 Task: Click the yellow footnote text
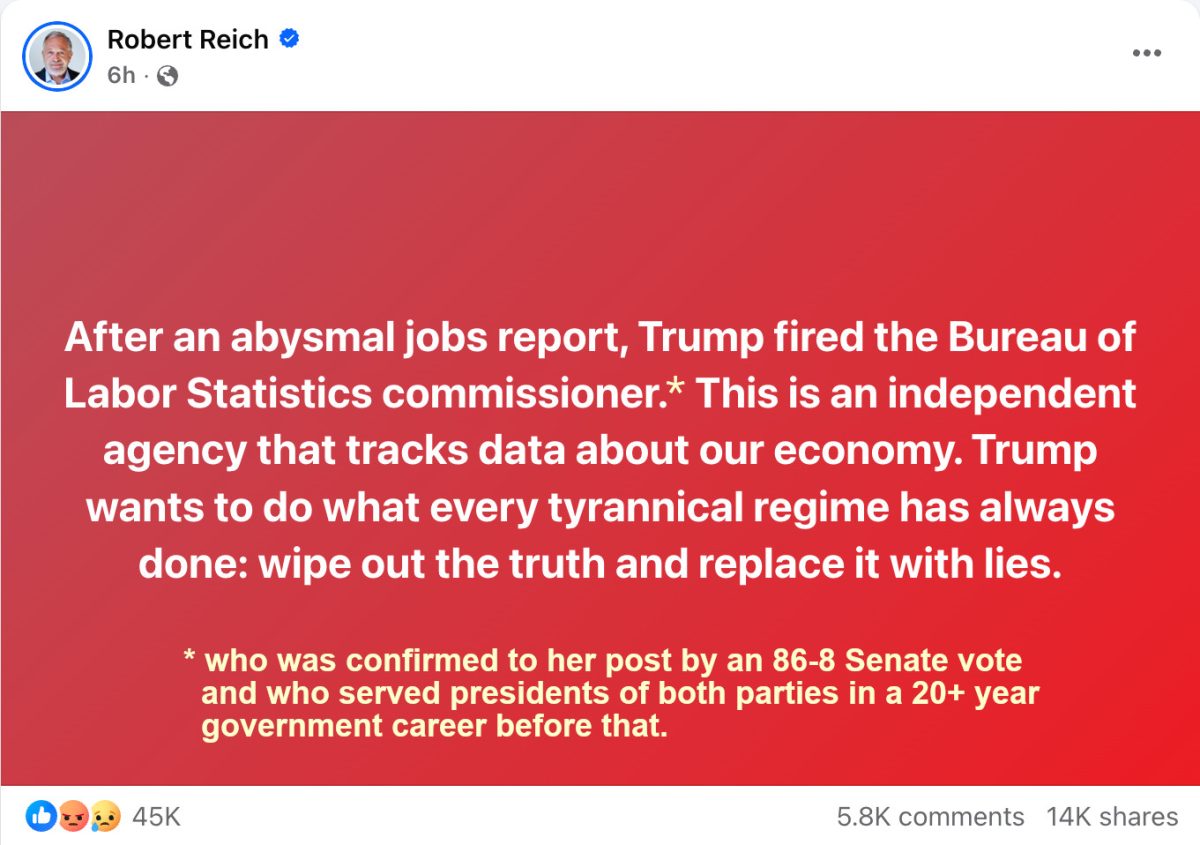click(611, 692)
